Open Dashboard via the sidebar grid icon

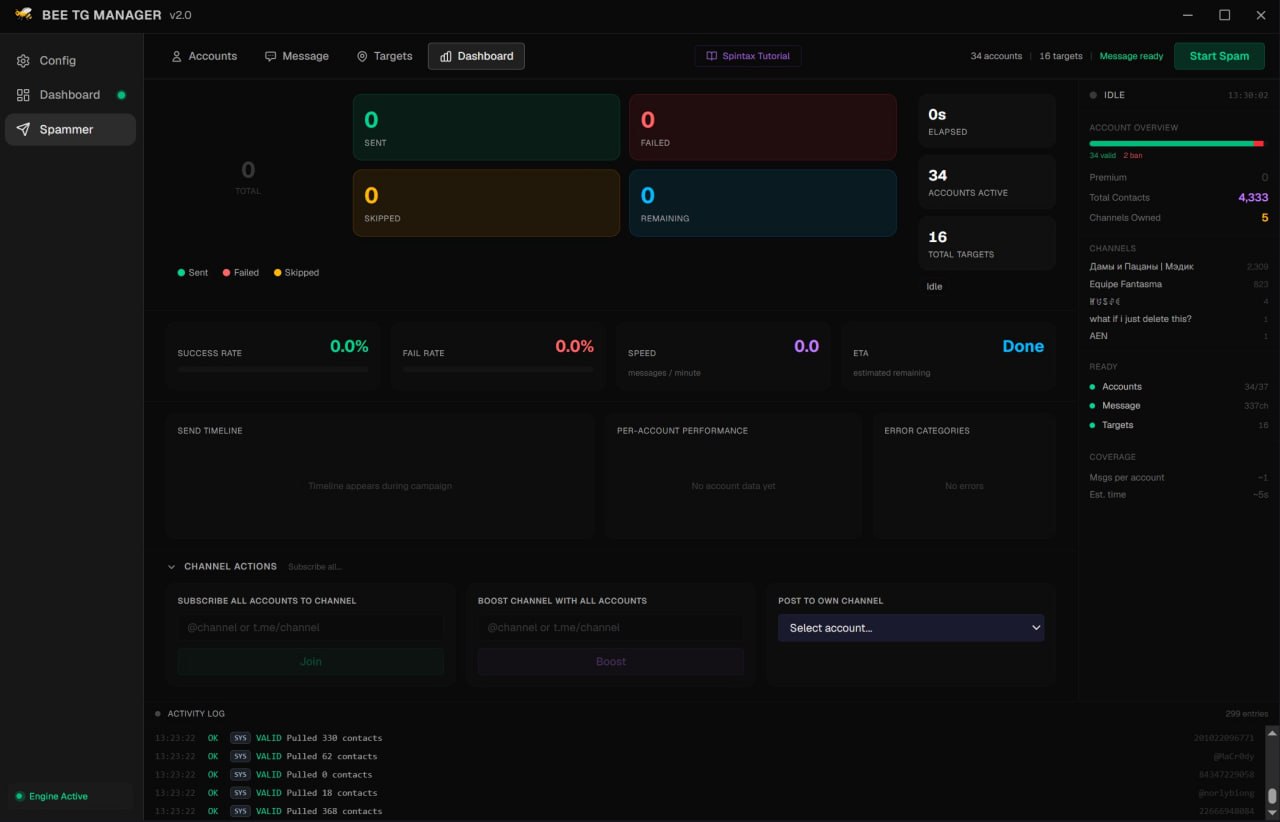pyautogui.click(x=23, y=95)
